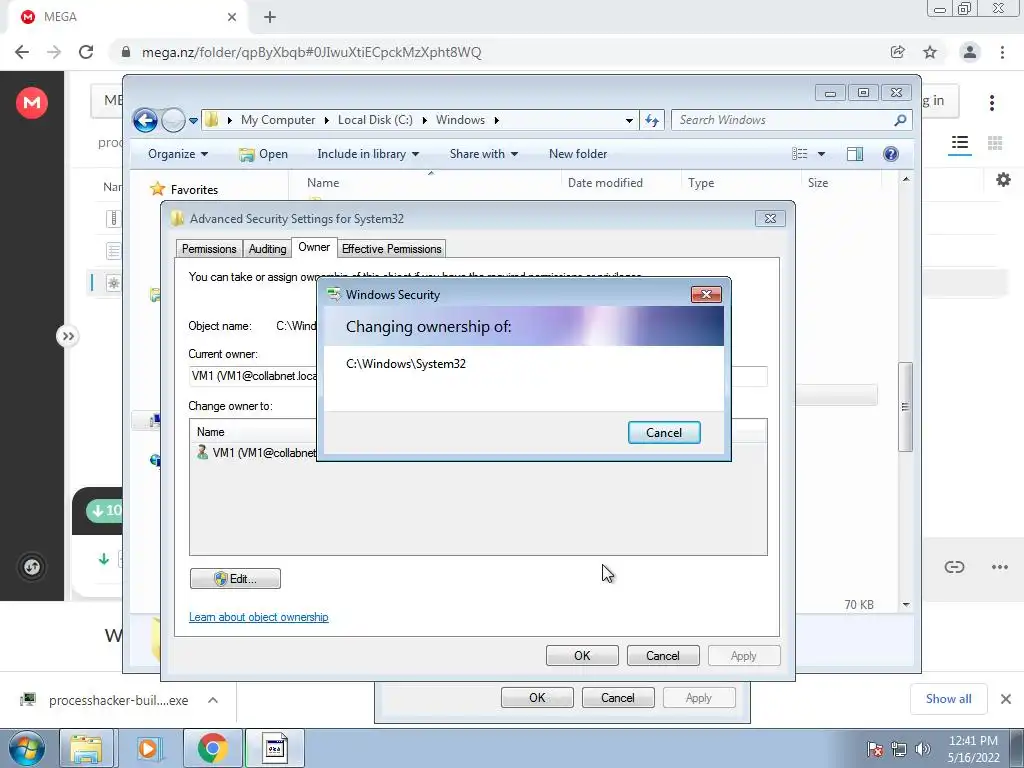Close Advanced Security Settings for System32
The height and width of the screenshot is (768, 1024).
click(x=770, y=218)
